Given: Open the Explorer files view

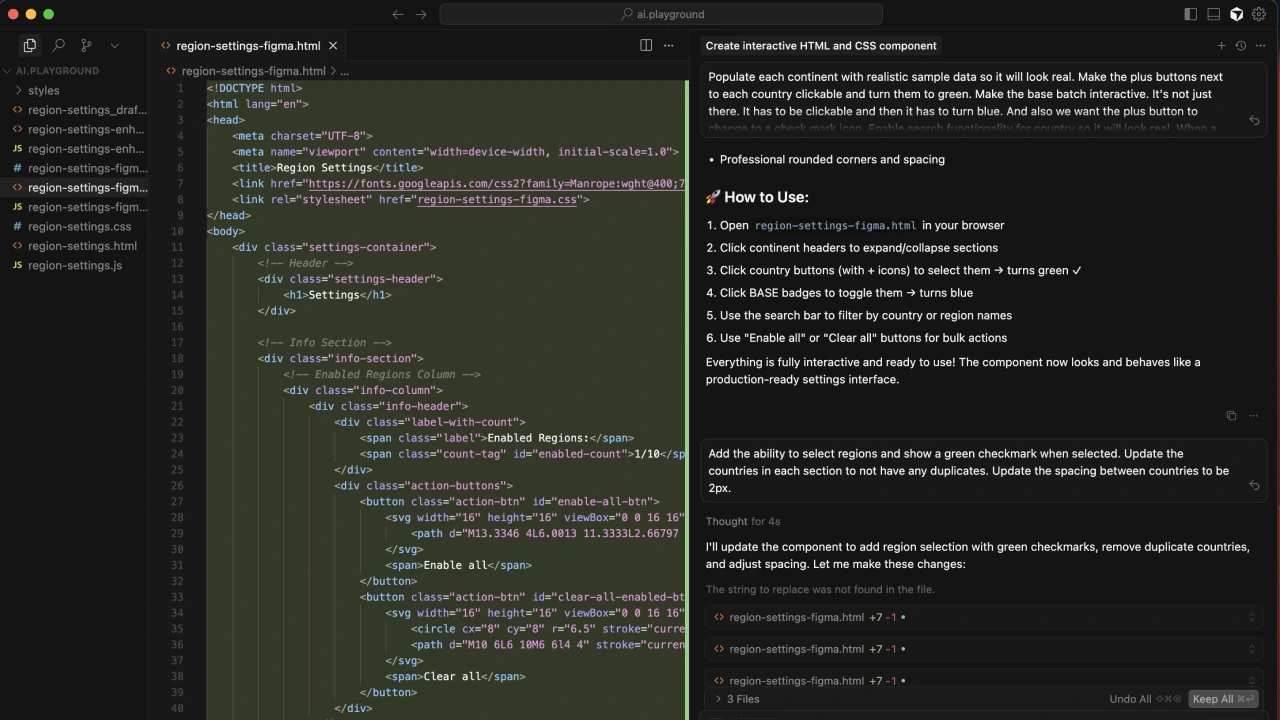Looking at the screenshot, I should tap(30, 45).
